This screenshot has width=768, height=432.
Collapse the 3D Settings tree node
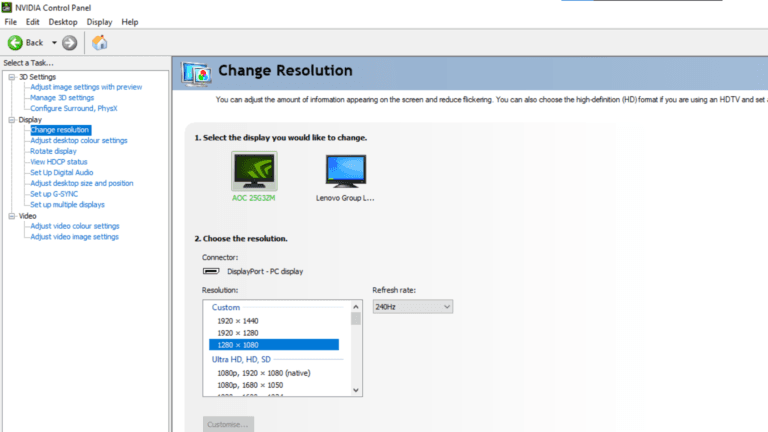coord(12,77)
